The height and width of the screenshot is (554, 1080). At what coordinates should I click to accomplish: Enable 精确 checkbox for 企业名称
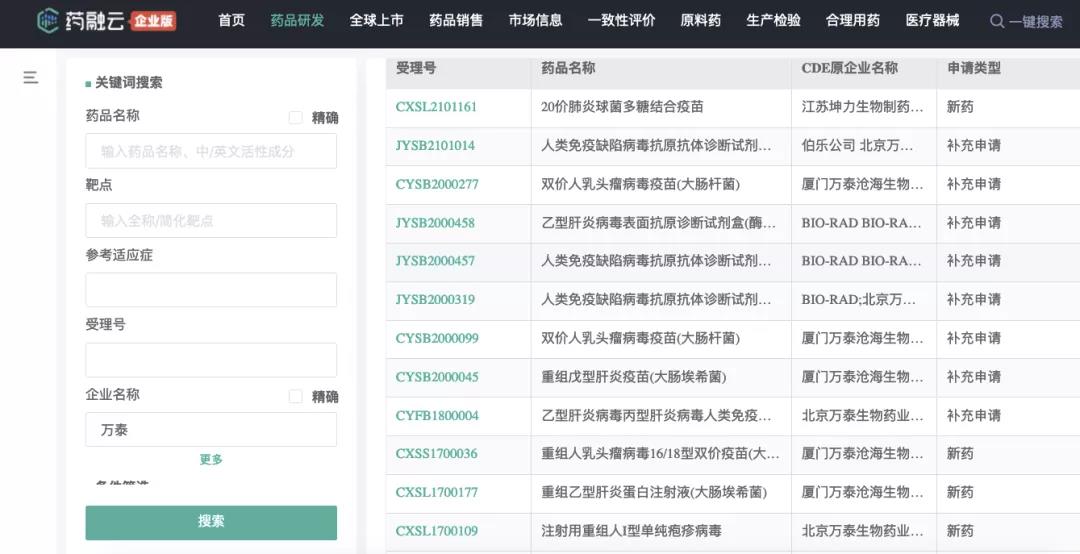coord(296,396)
